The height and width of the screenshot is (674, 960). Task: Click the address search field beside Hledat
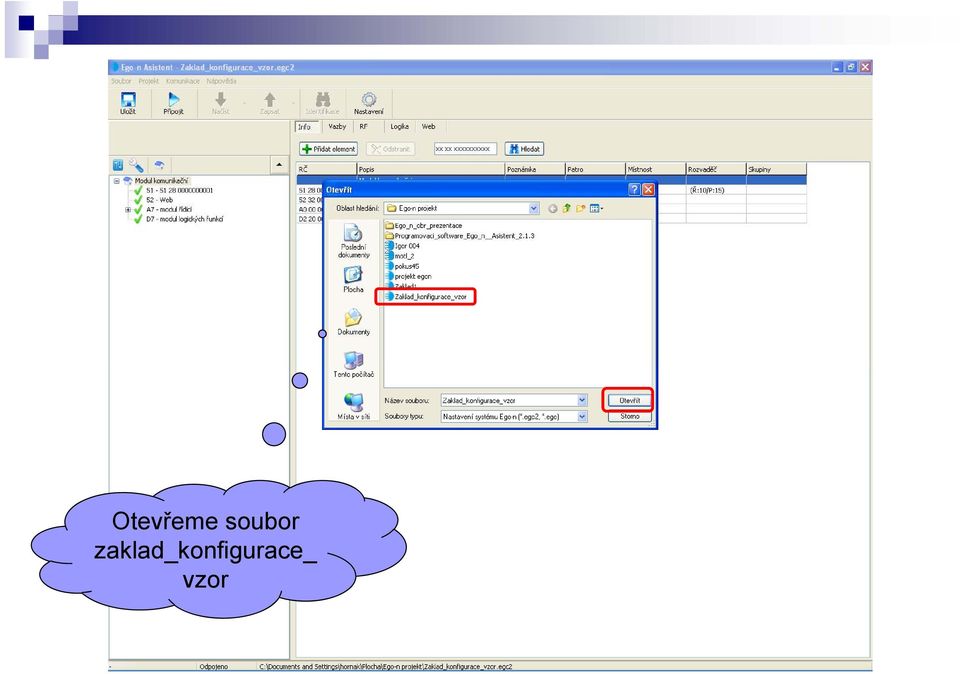coord(465,149)
